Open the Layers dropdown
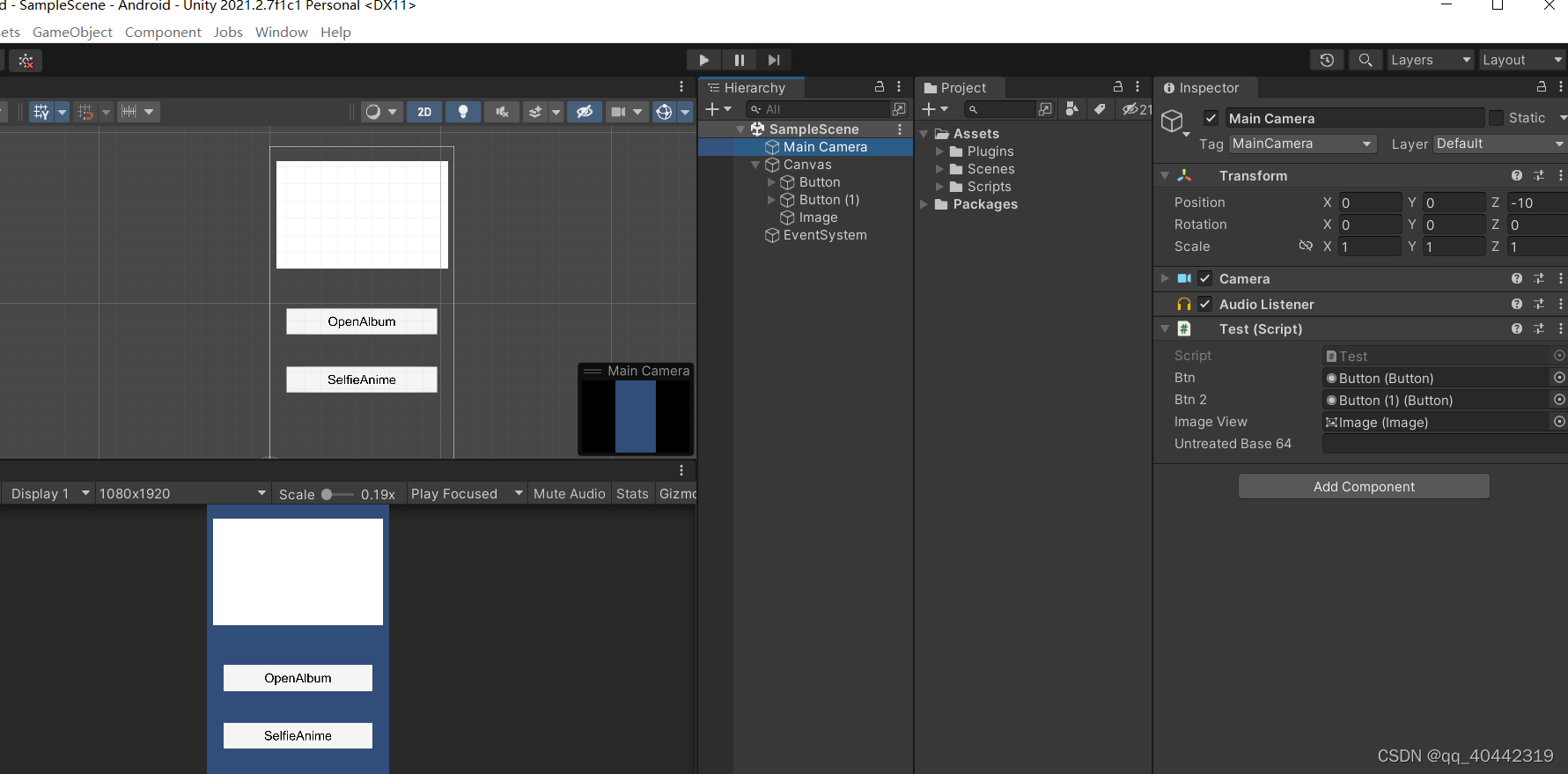This screenshot has height=774, width=1568. 1431,60
